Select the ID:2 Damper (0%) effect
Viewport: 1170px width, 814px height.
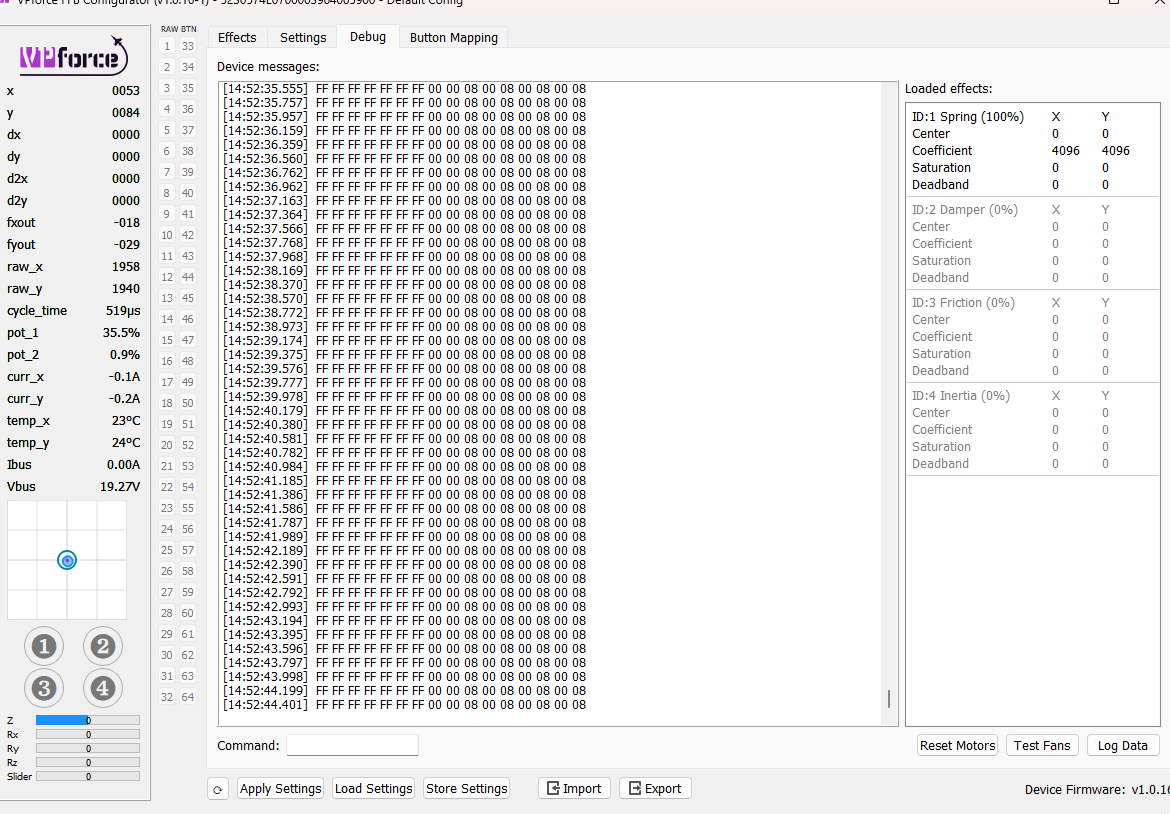(965, 210)
